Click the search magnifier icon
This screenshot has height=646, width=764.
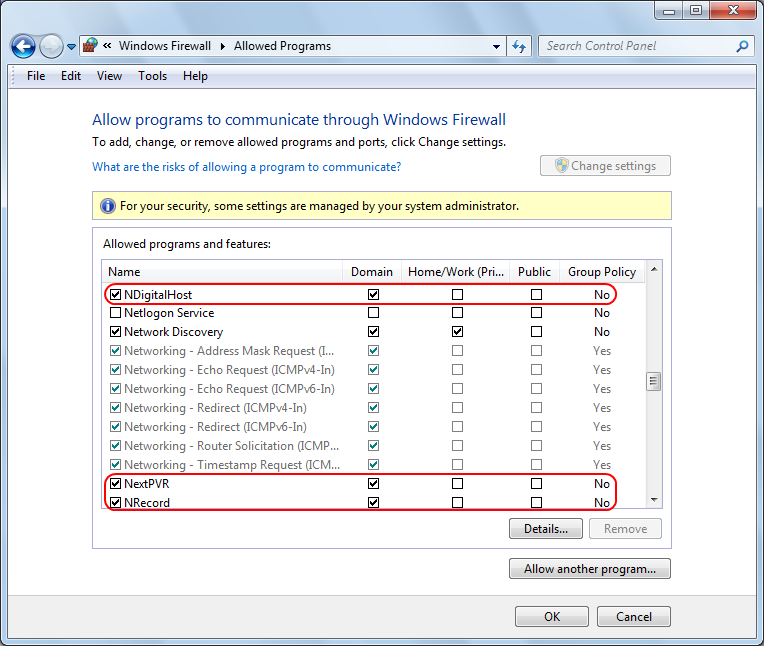click(742, 46)
